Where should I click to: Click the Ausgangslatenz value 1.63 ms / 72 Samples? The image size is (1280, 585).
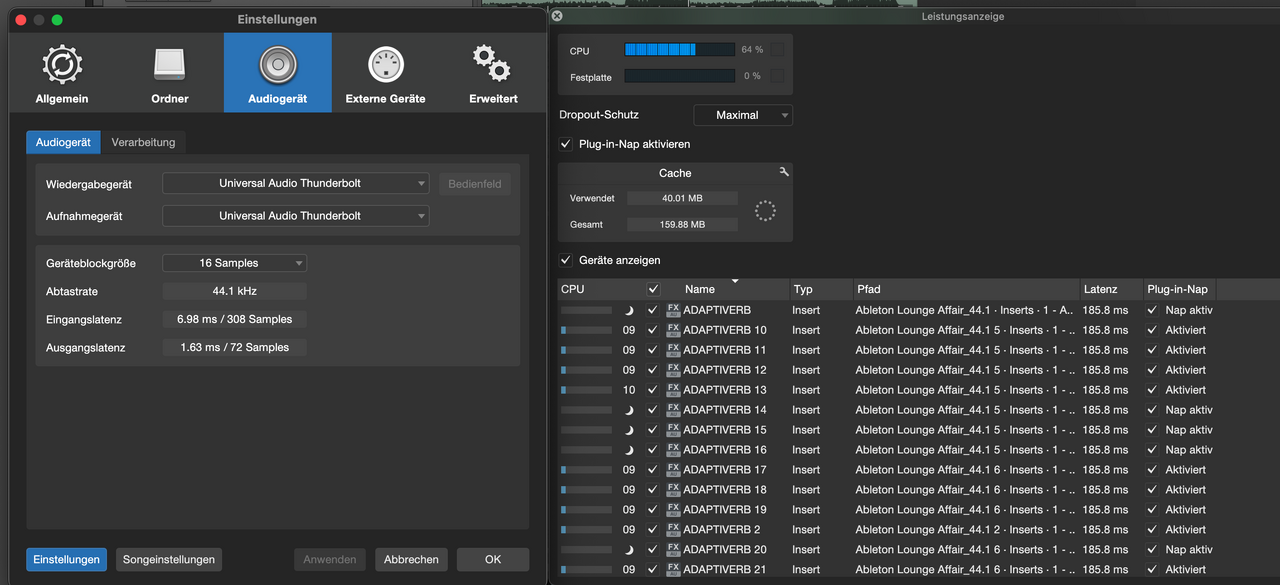(235, 347)
